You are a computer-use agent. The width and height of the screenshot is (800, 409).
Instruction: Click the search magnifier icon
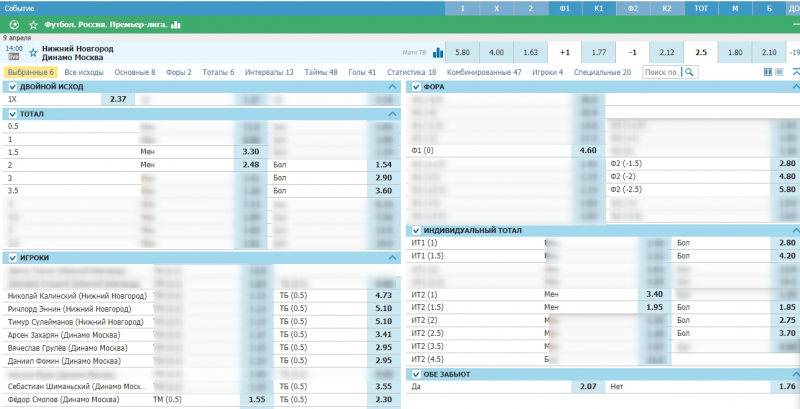pyautogui.click(x=690, y=73)
